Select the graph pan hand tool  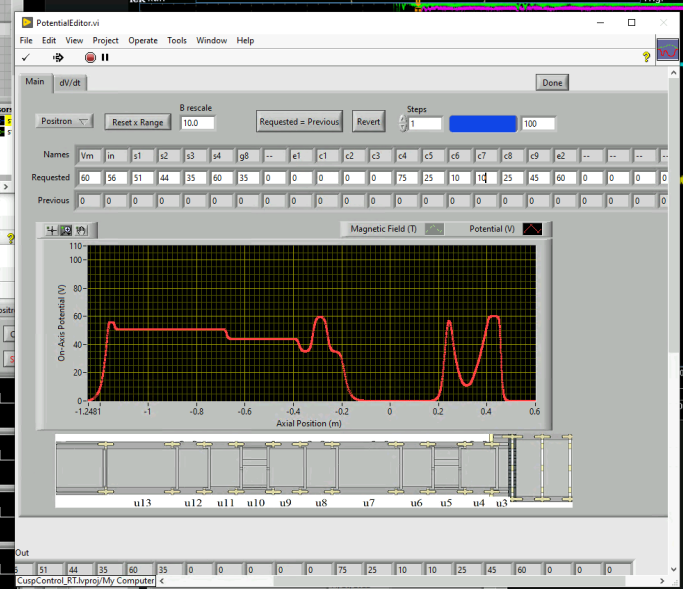click(80, 230)
